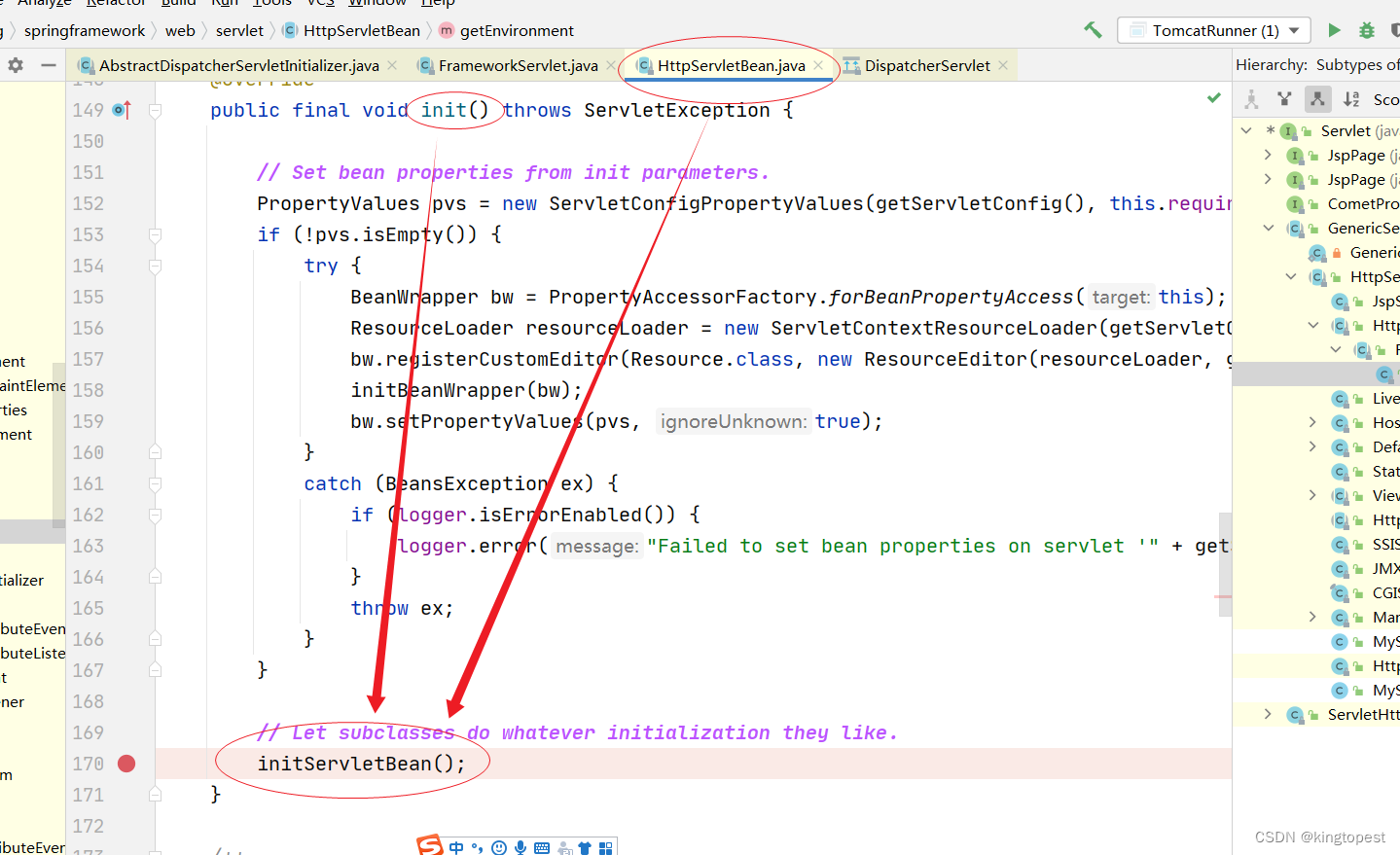The height and width of the screenshot is (855, 1400).
Task: Toggle sort alphabetically in Hierarchy panel
Action: point(1351,99)
